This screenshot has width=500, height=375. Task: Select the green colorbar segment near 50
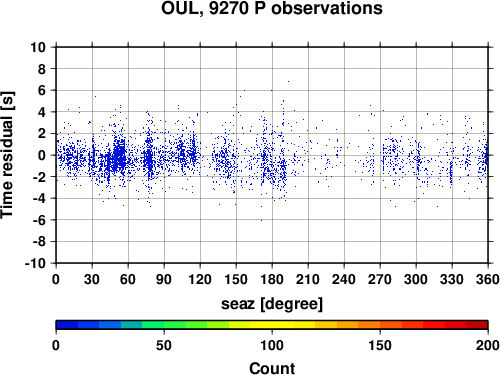[x=174, y=325]
